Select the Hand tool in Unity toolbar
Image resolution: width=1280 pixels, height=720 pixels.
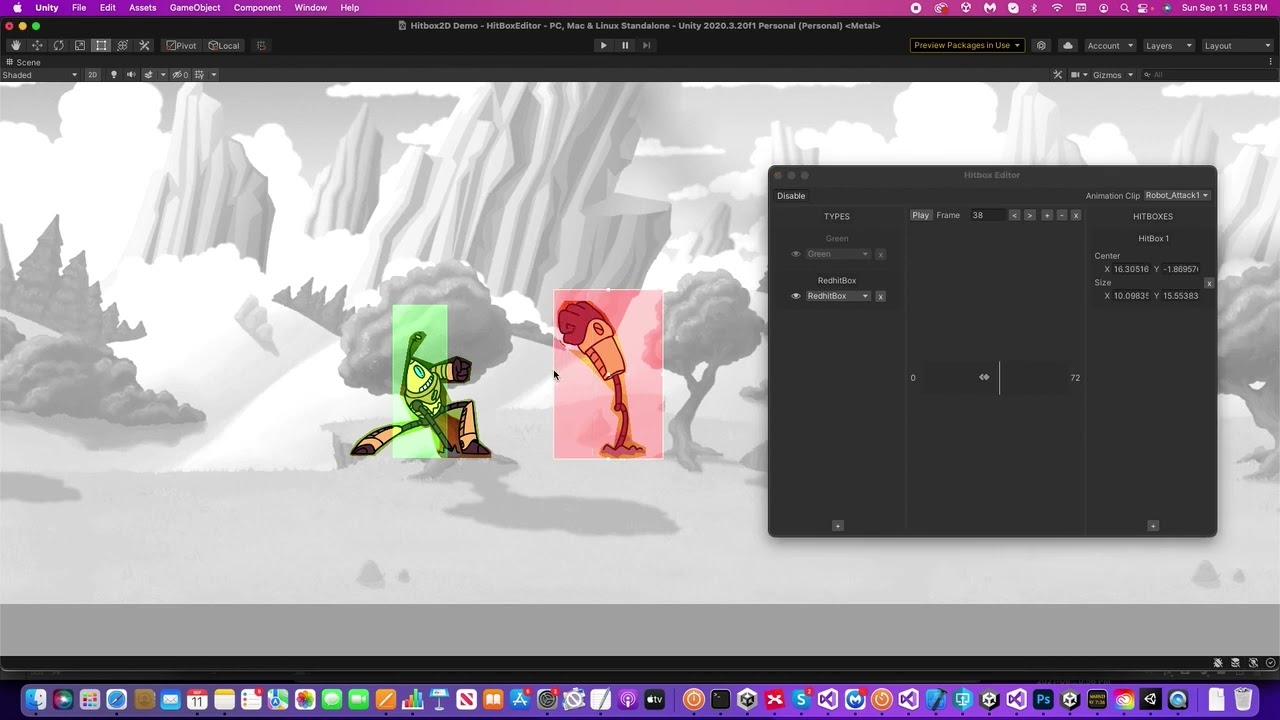tap(15, 45)
